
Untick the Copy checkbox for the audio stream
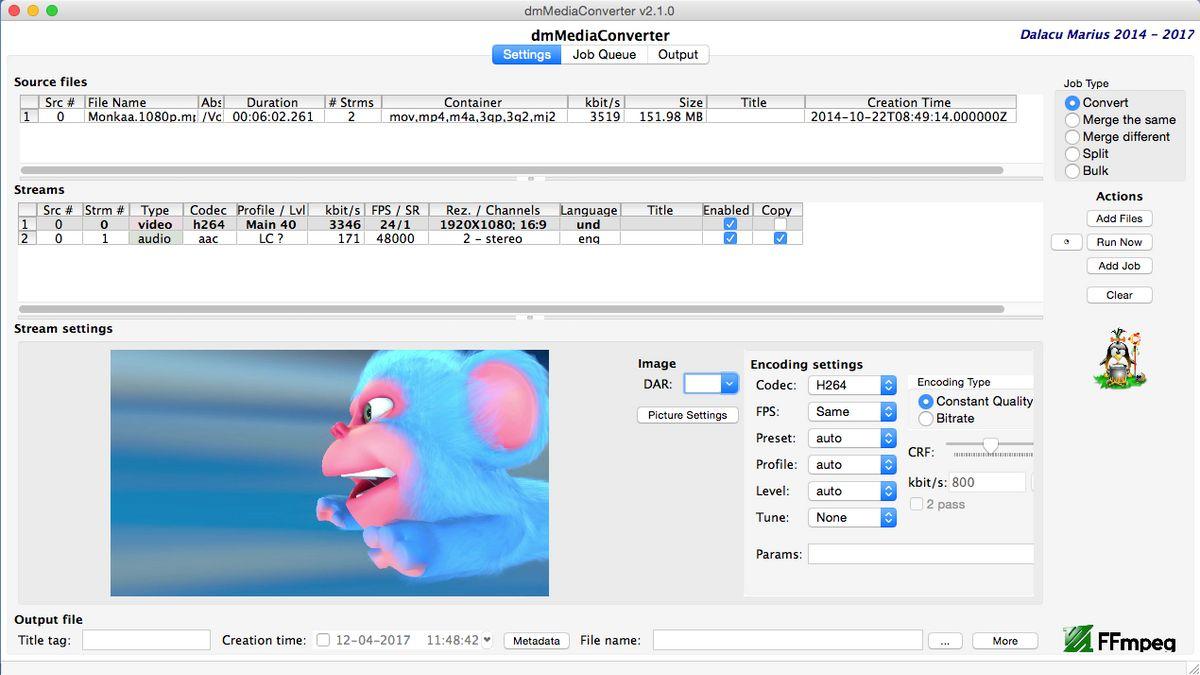(x=780, y=239)
